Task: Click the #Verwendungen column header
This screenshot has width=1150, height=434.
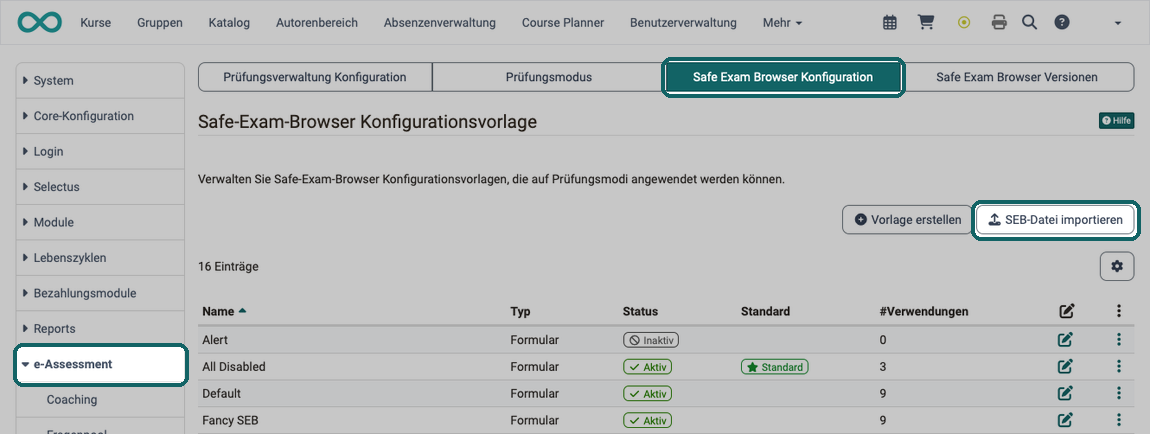Action: (x=923, y=311)
